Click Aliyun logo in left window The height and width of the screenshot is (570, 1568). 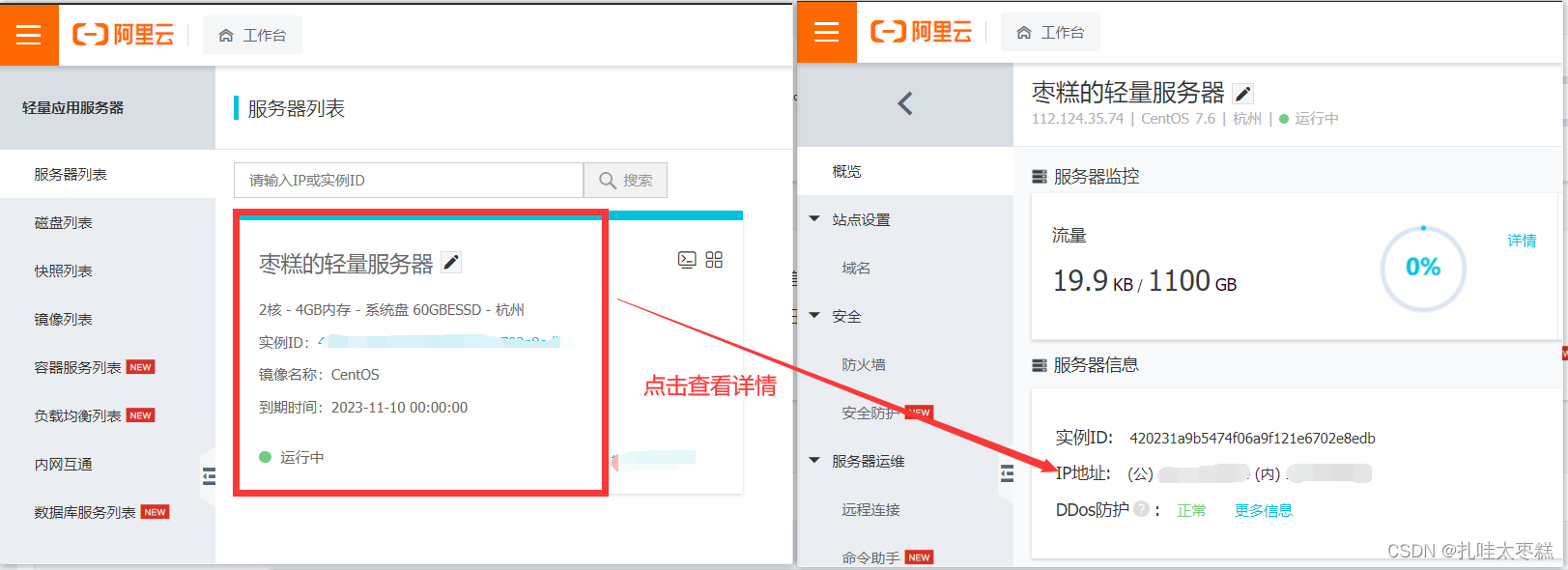pos(124,35)
